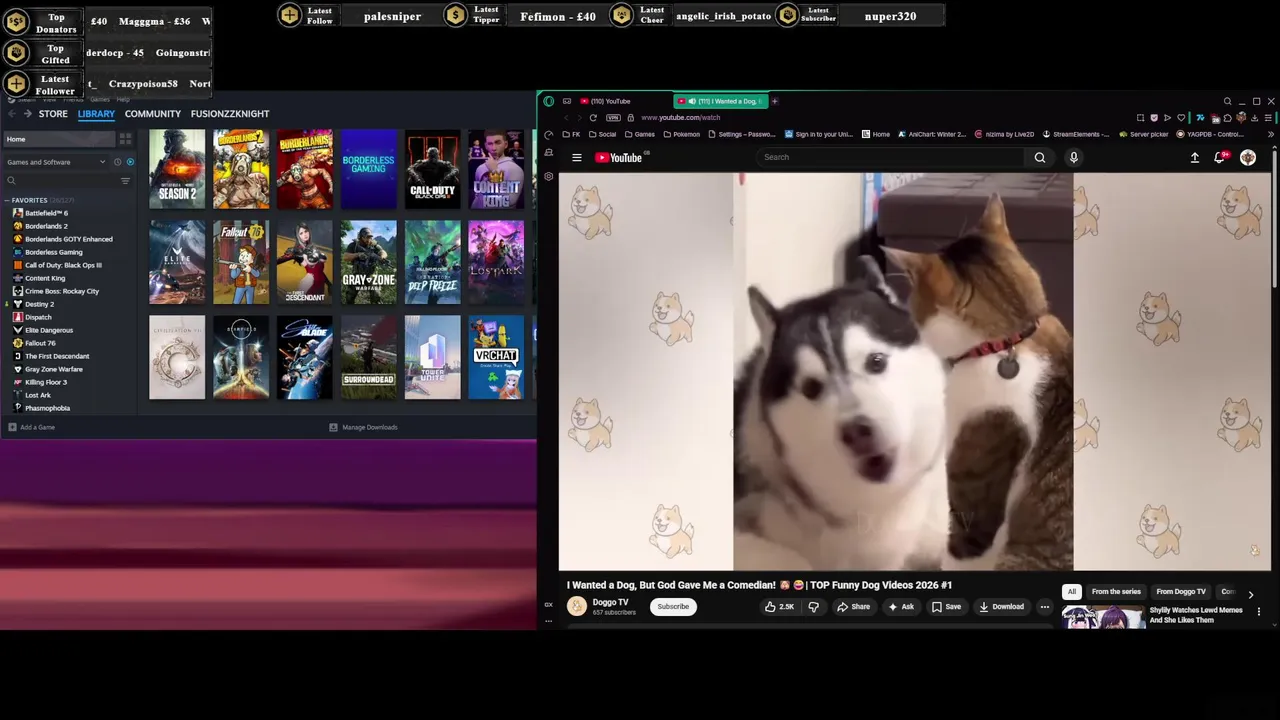The width and height of the screenshot is (1280, 720).
Task: Click 'Add a Game' in Steam
Action: click(32, 427)
